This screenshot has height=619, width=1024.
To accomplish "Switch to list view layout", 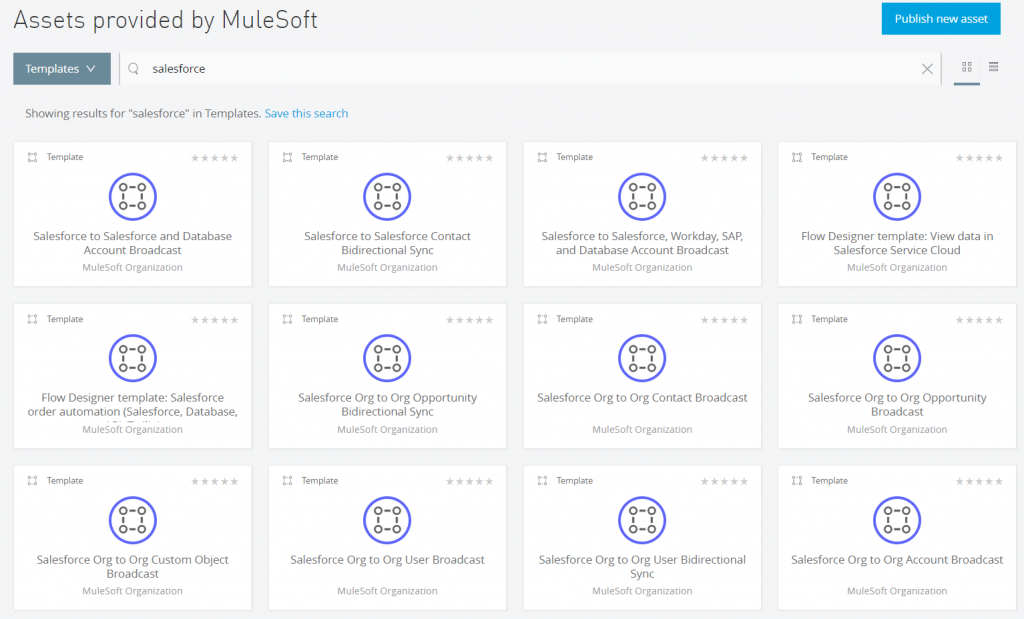I will (993, 67).
